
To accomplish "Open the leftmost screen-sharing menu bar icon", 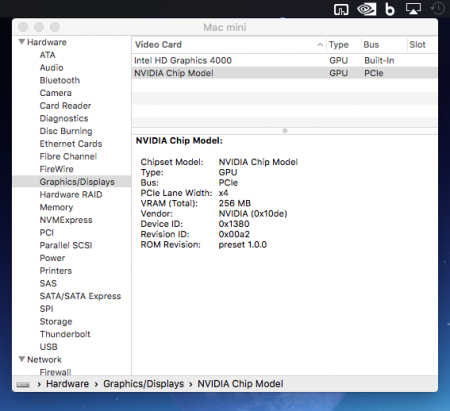I will click(341, 9).
